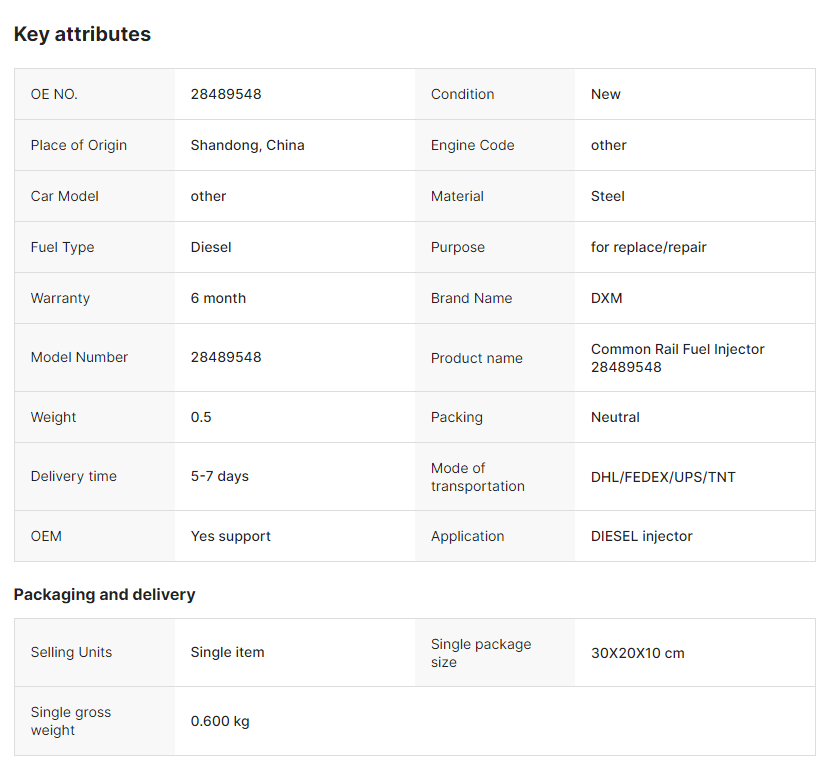Image resolution: width=825 pixels, height=773 pixels.
Task: Click the Place of Origin label
Action: tap(78, 145)
